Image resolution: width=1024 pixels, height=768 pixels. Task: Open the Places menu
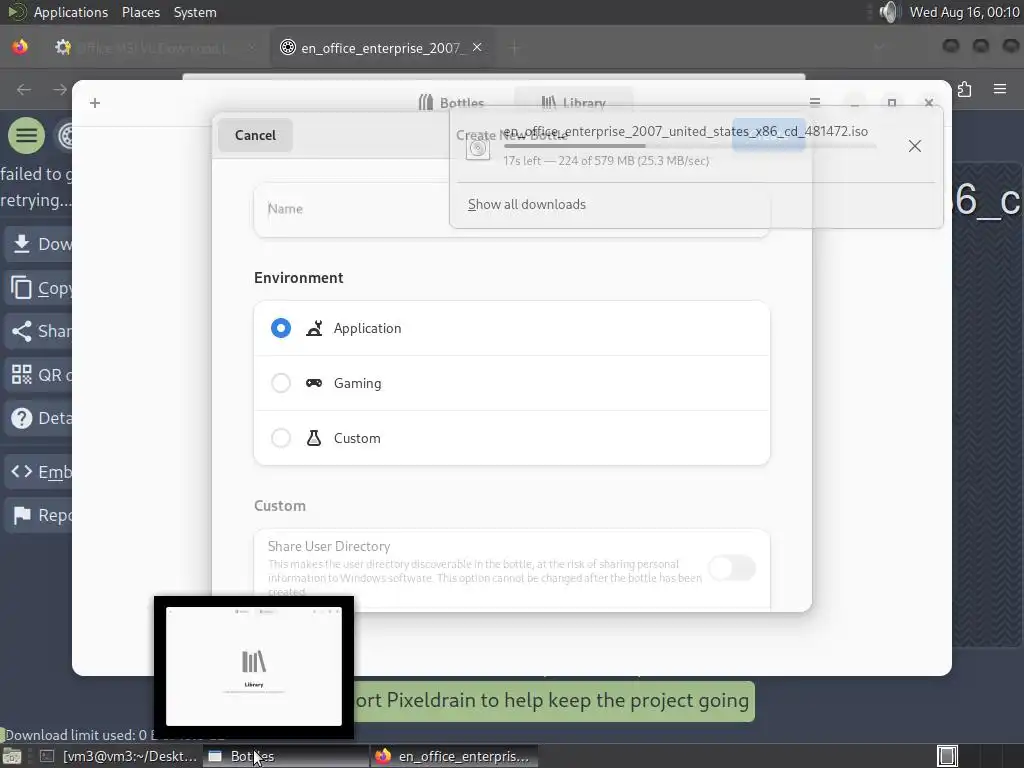point(140,12)
